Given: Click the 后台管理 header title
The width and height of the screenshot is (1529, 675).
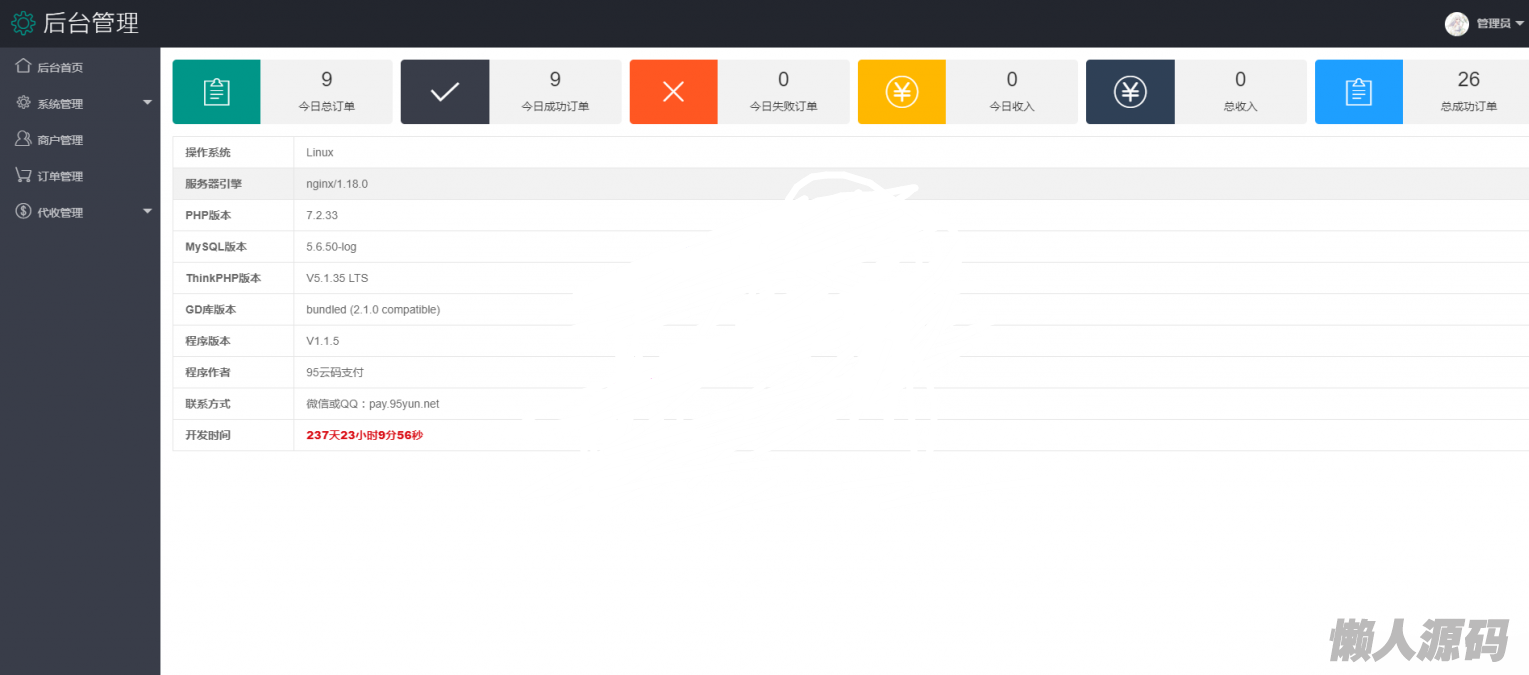Looking at the screenshot, I should click(x=91, y=22).
